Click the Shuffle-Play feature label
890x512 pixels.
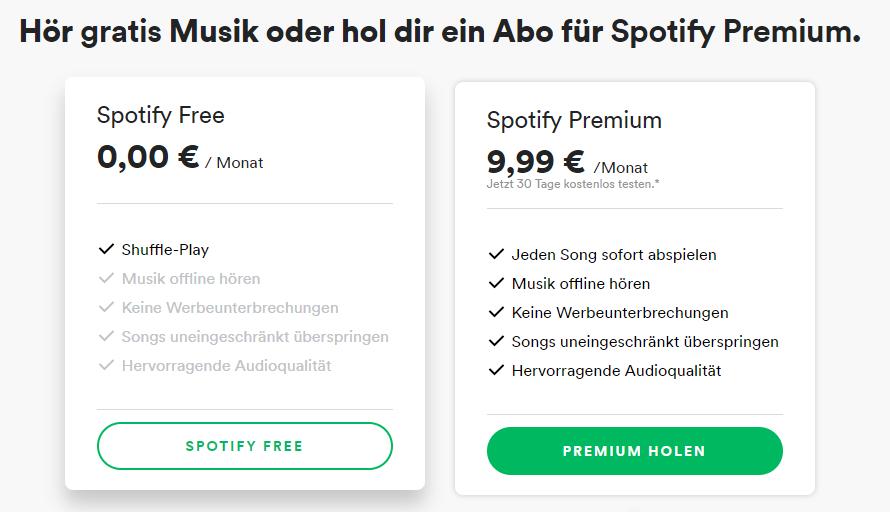pos(165,250)
